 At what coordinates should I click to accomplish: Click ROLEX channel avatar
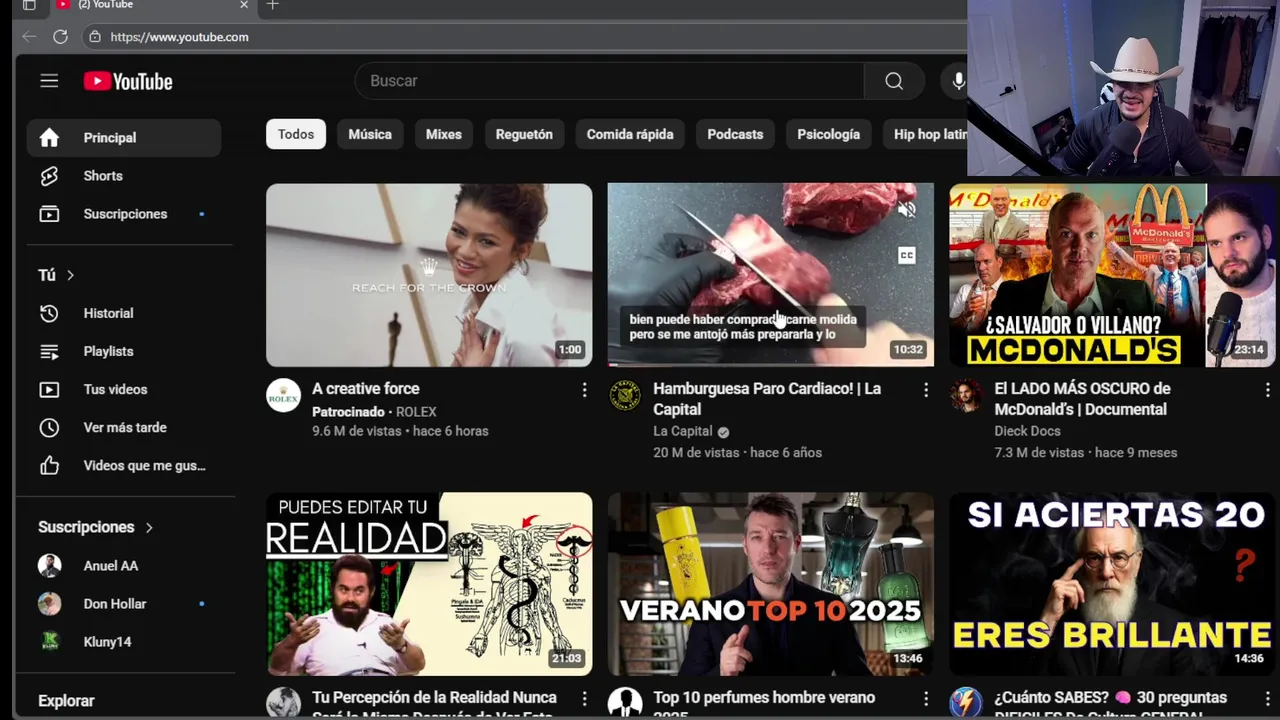(x=283, y=396)
